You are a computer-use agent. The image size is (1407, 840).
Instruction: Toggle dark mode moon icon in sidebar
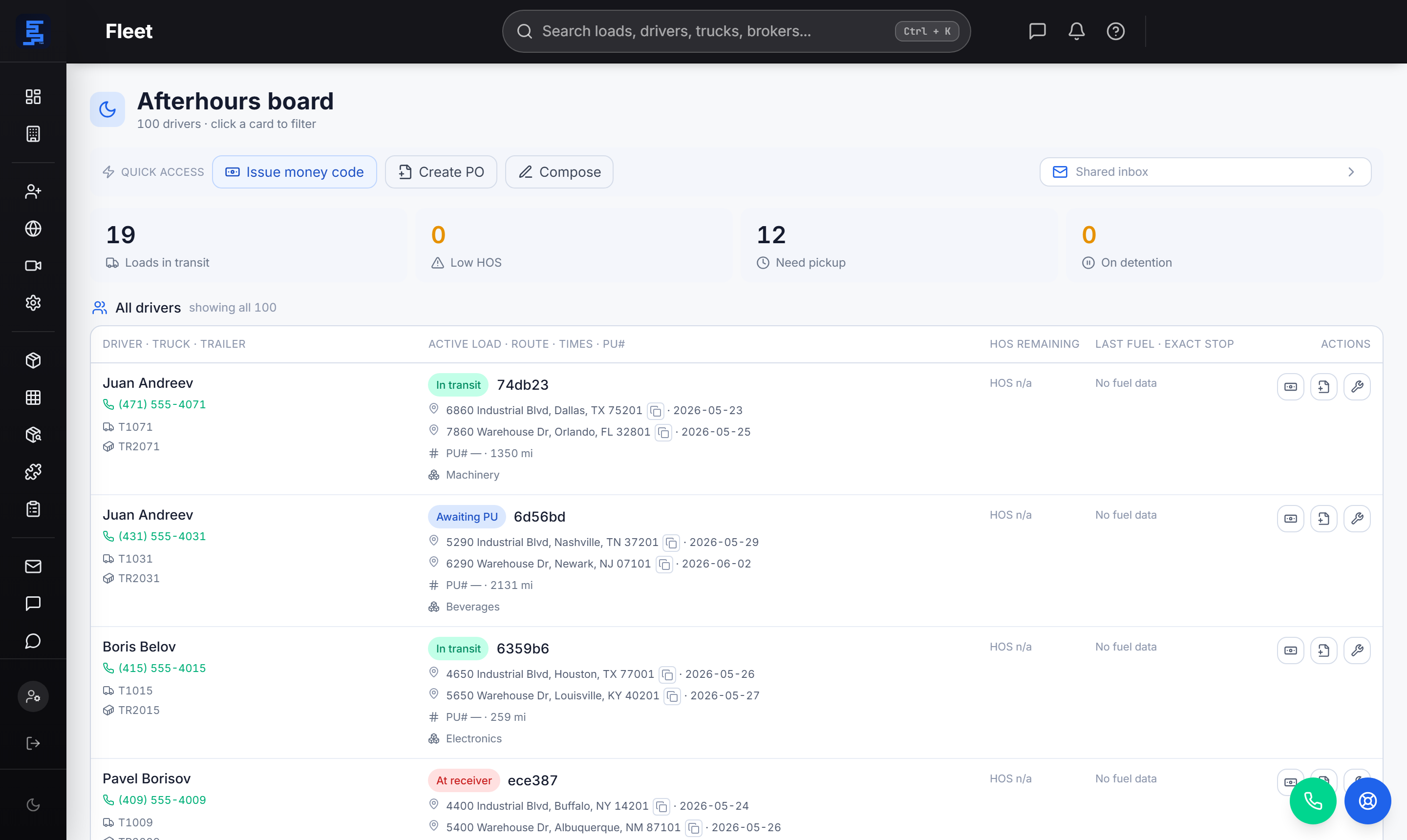pos(33,805)
